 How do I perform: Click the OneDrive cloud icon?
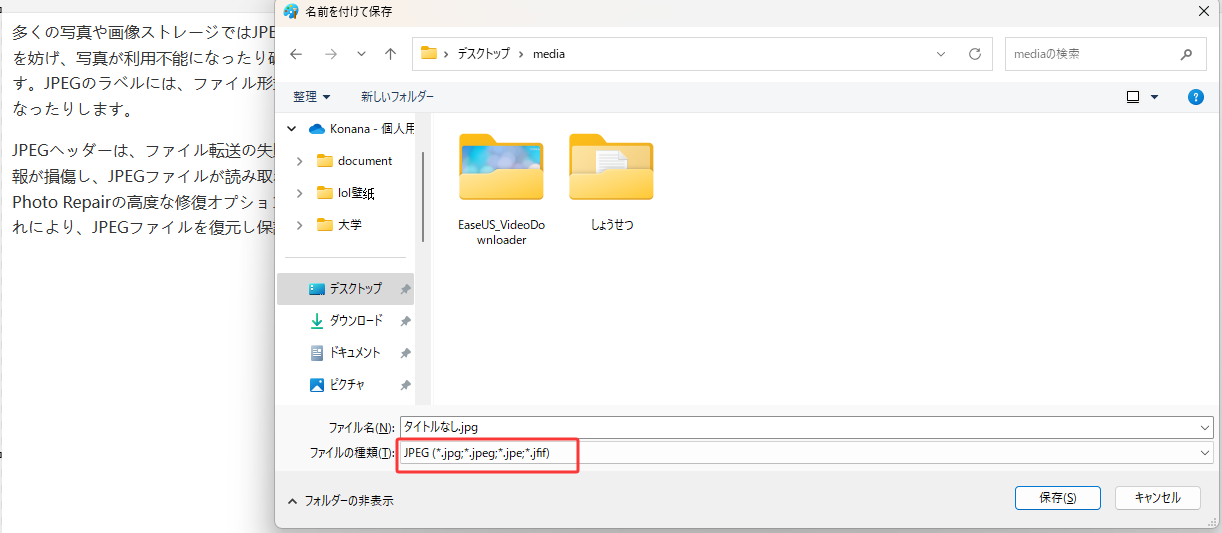tap(317, 128)
